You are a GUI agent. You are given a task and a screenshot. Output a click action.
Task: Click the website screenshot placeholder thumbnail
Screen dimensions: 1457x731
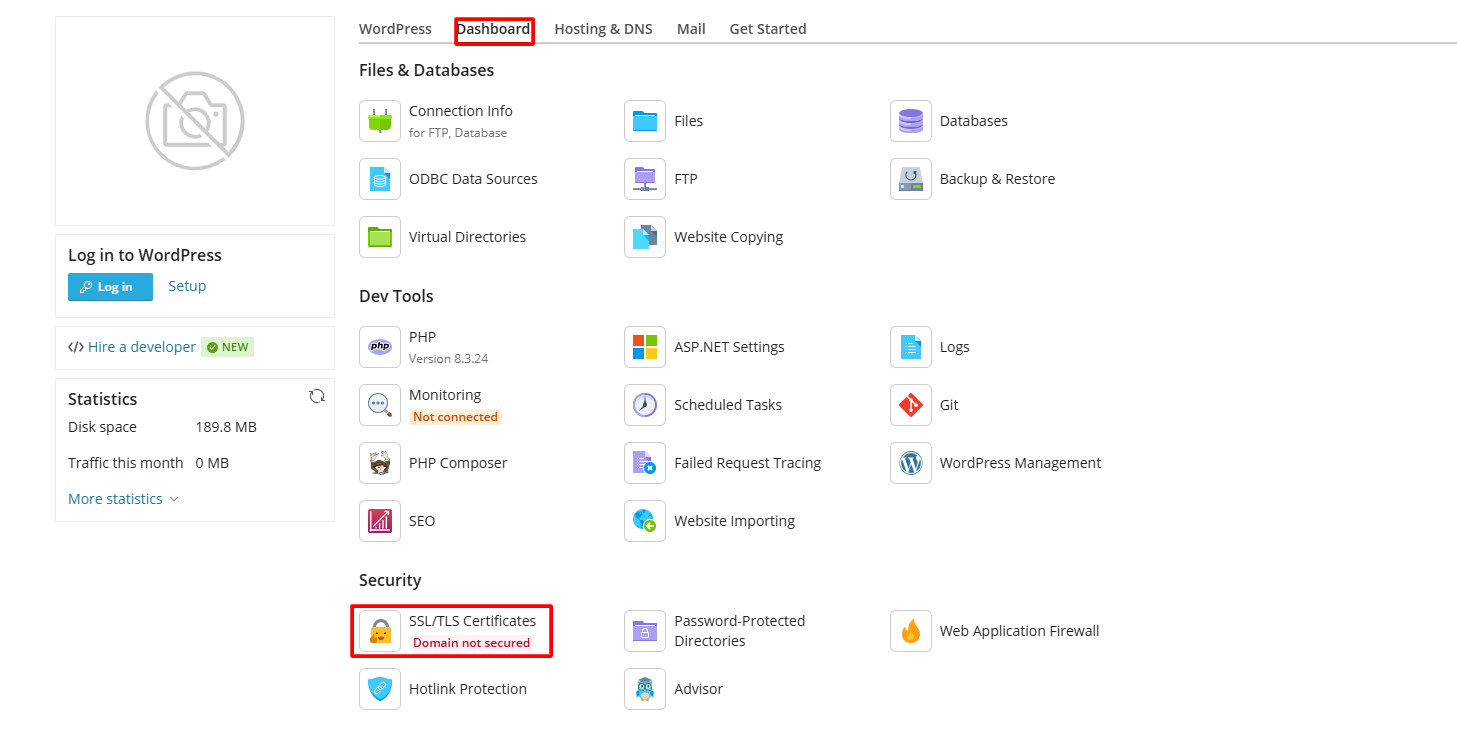point(195,121)
